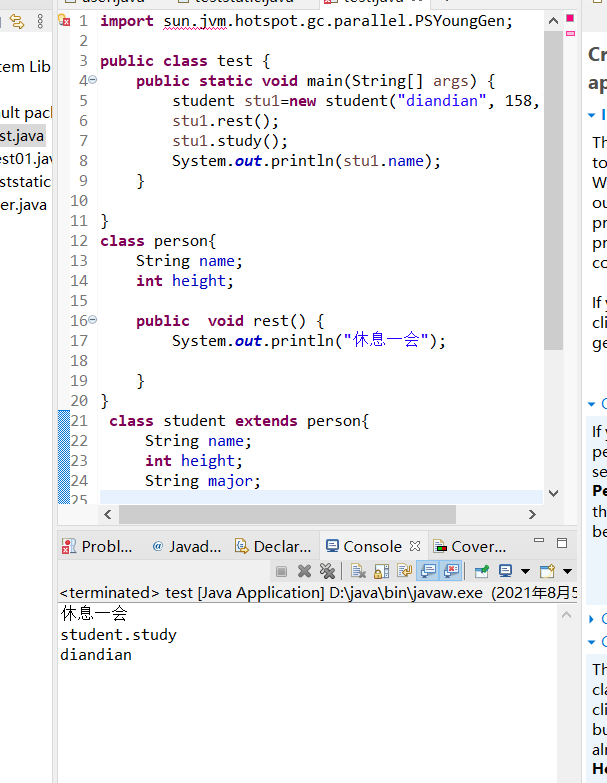Click editor vertical scrollbar down arrow

553,493
